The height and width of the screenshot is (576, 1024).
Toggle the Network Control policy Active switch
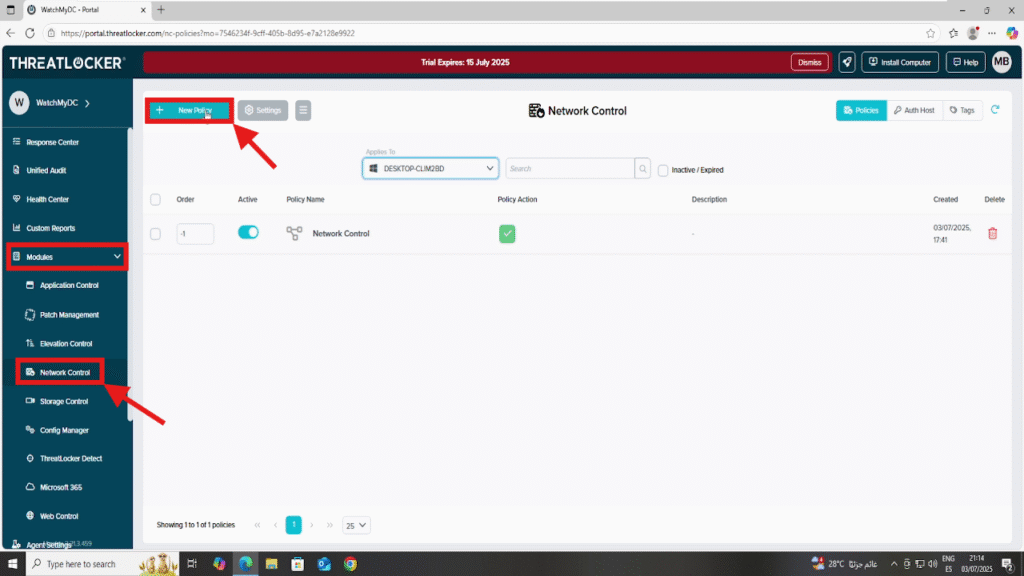248,232
